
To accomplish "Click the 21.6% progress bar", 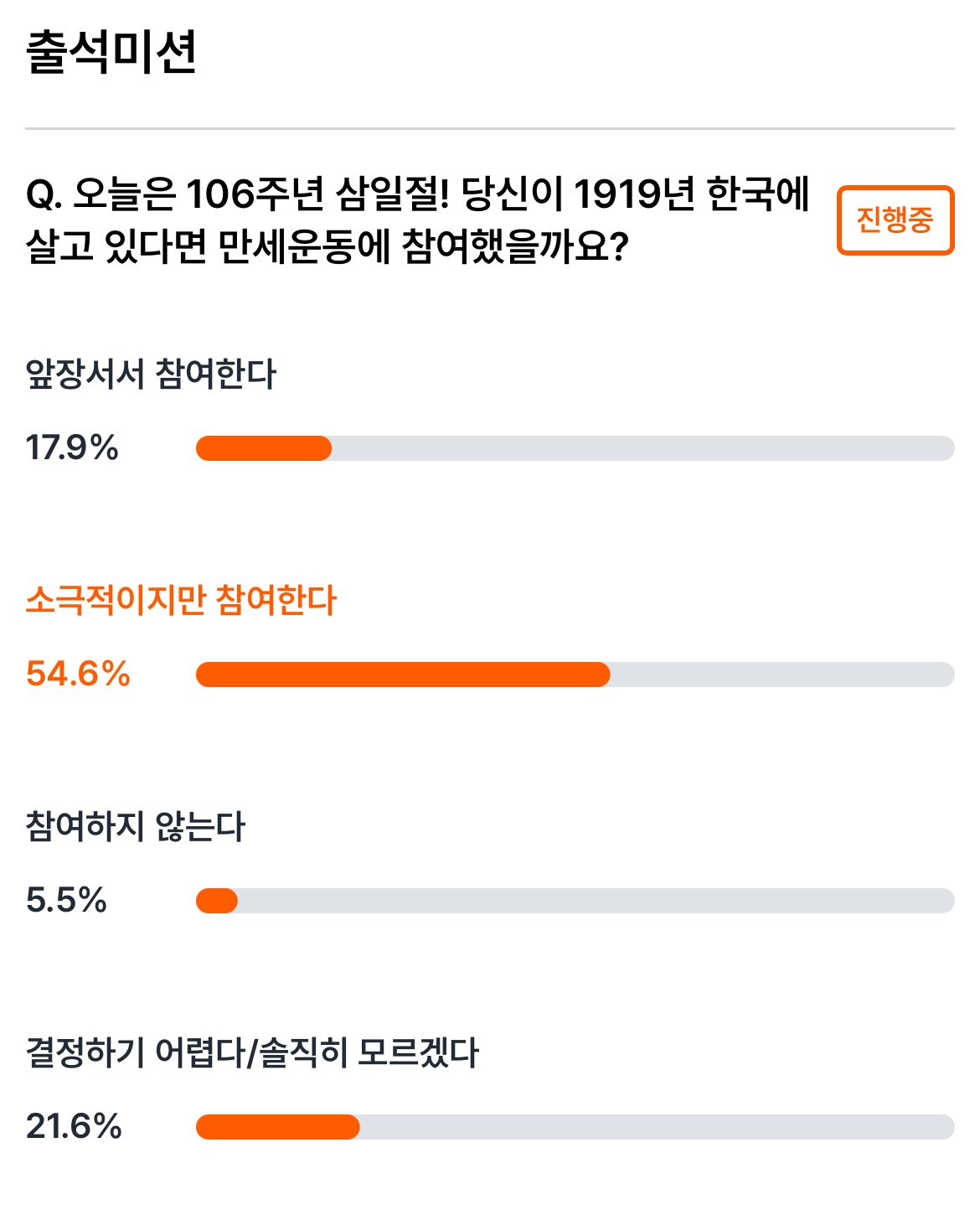I will click(x=575, y=1127).
